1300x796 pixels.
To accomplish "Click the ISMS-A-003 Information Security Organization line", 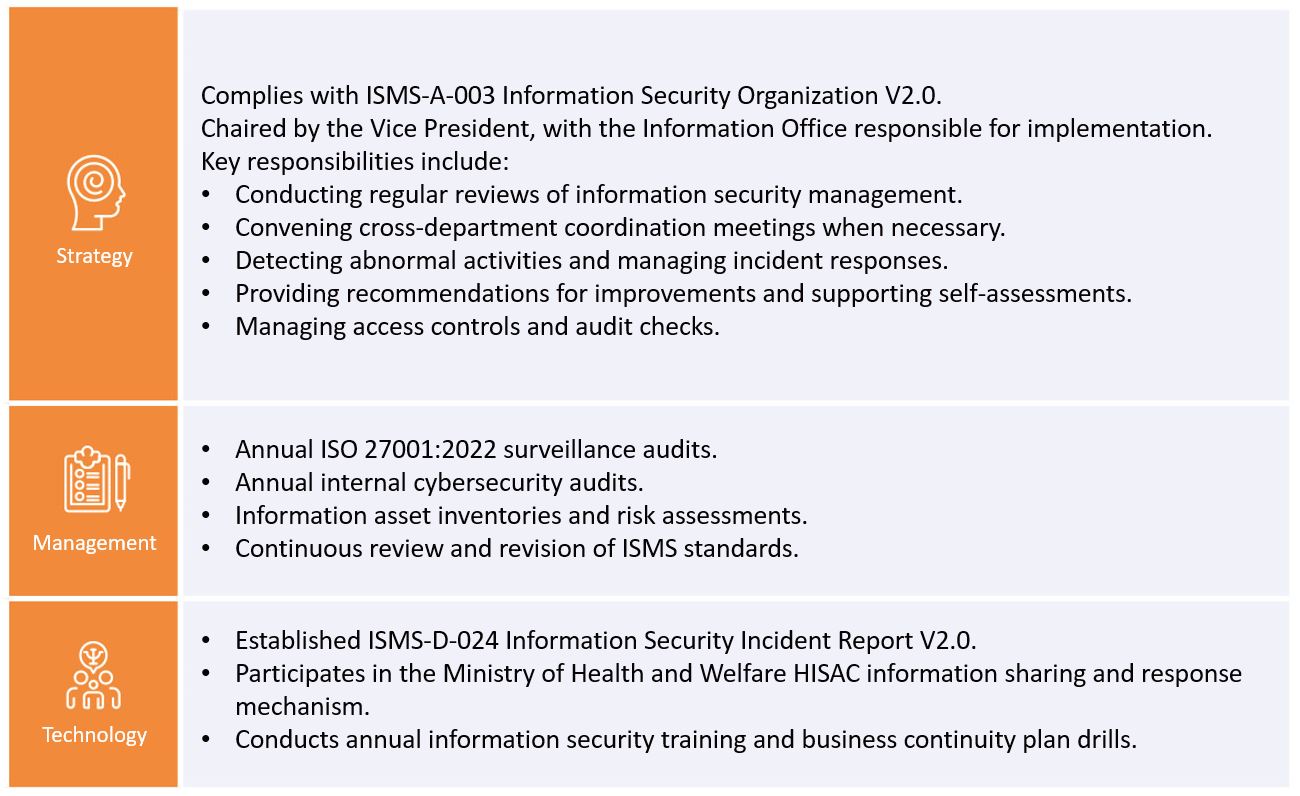I will (x=571, y=96).
